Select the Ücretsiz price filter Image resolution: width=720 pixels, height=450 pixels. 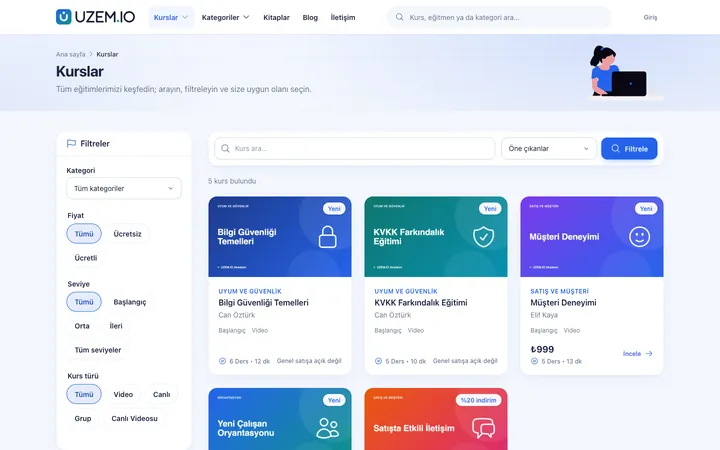coord(127,234)
